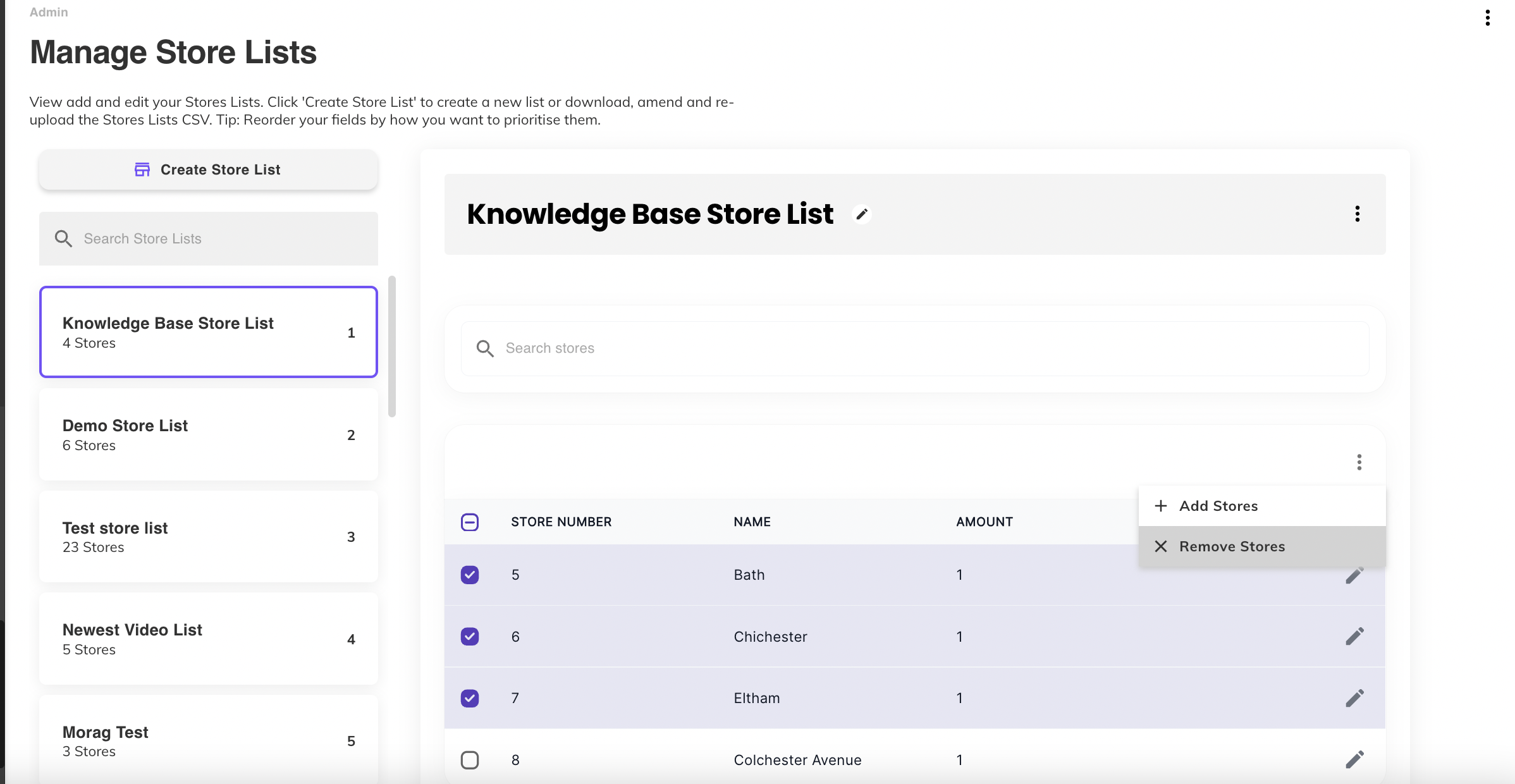Screen dimensions: 1515x784
Task: Check the Colchester Avenue store checkbox
Action: 470,759
